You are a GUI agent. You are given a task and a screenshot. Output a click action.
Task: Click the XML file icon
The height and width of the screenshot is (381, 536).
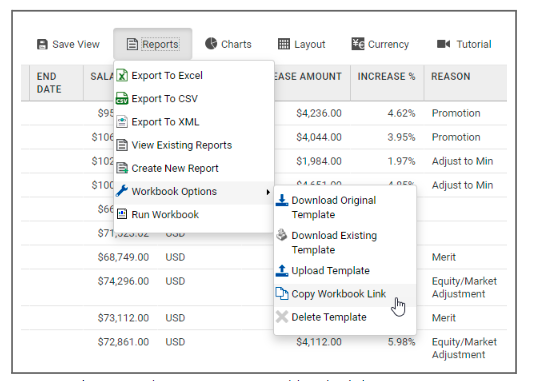122,122
